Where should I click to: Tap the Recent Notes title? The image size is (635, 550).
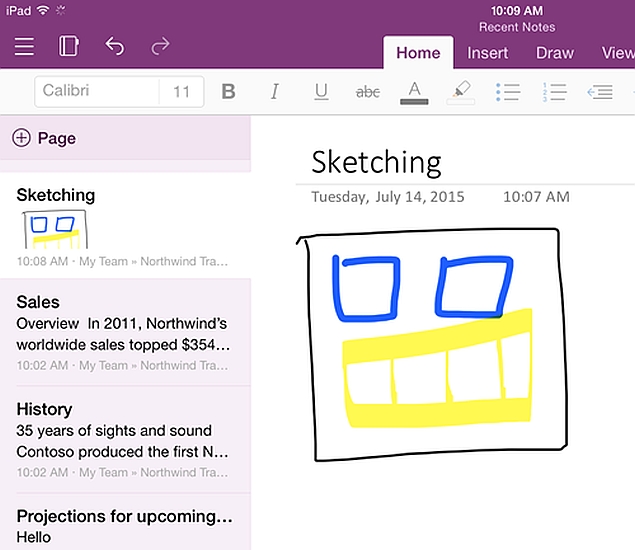point(517,27)
